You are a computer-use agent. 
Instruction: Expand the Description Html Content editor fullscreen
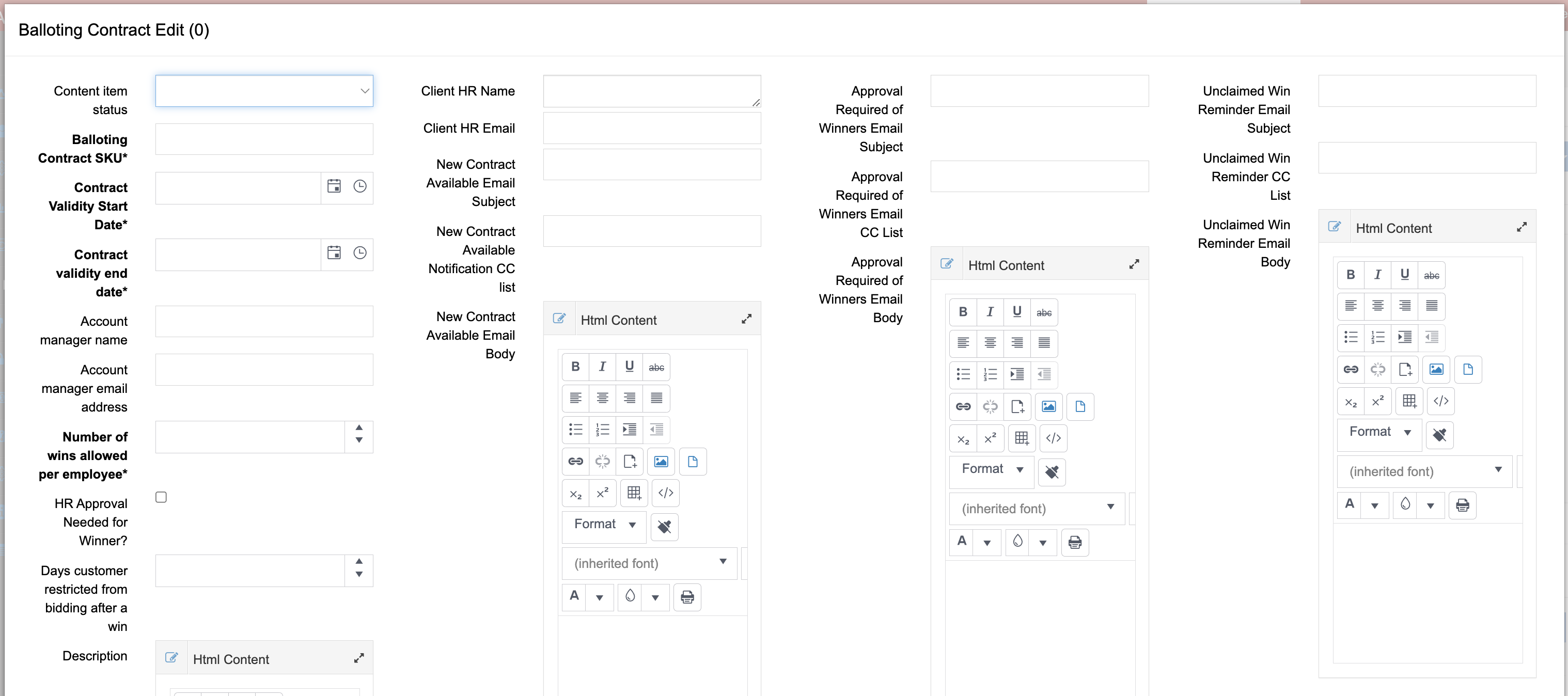(358, 658)
